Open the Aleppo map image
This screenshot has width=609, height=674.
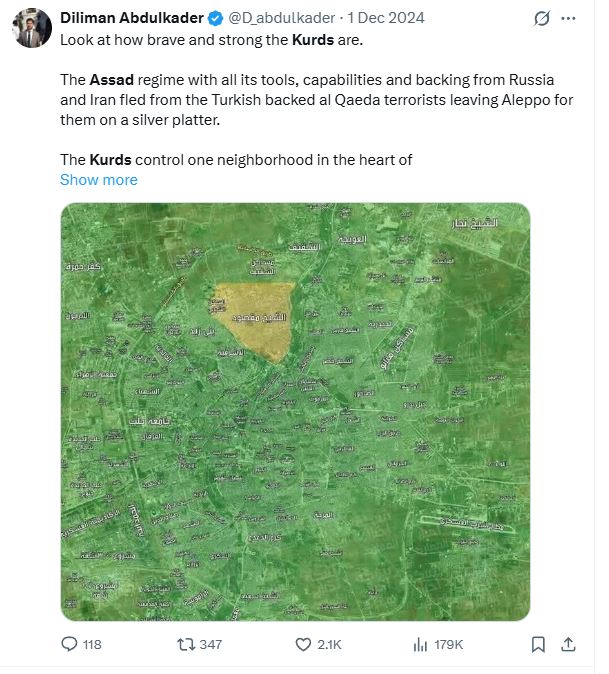pyautogui.click(x=295, y=412)
